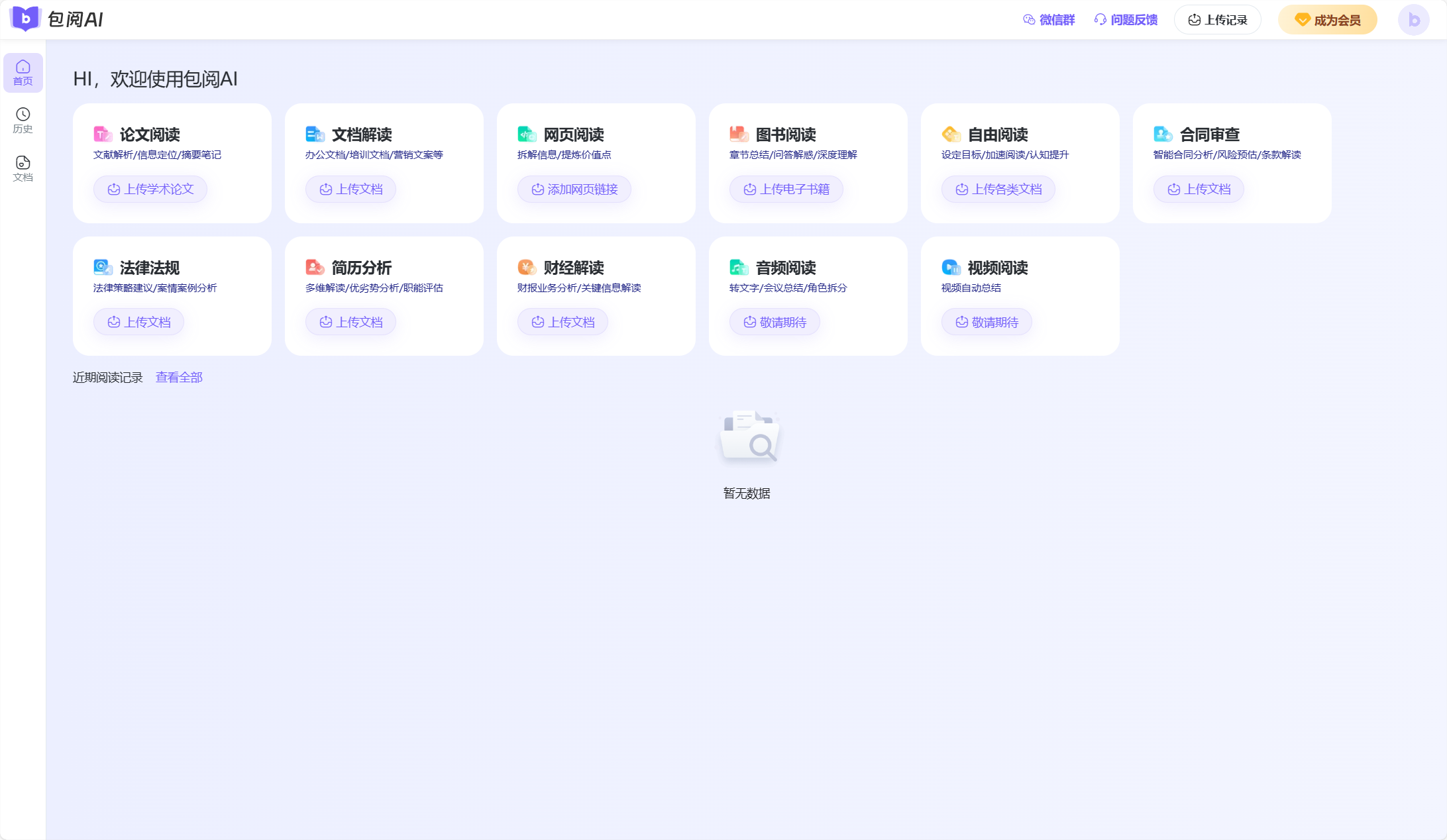1447x840 pixels.
Task: Click the user avatar icon
Action: coord(1413,20)
